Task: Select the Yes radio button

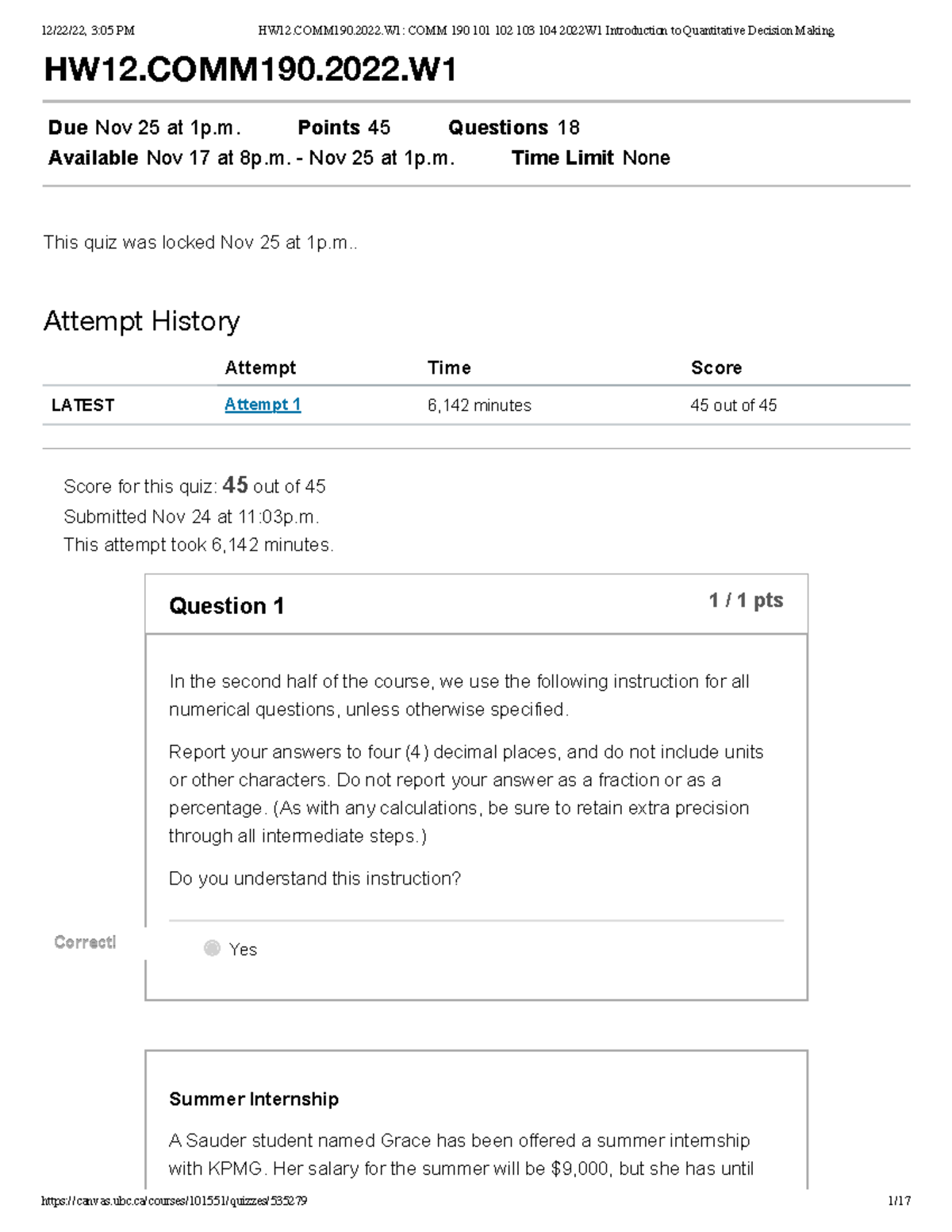Action: (x=212, y=949)
